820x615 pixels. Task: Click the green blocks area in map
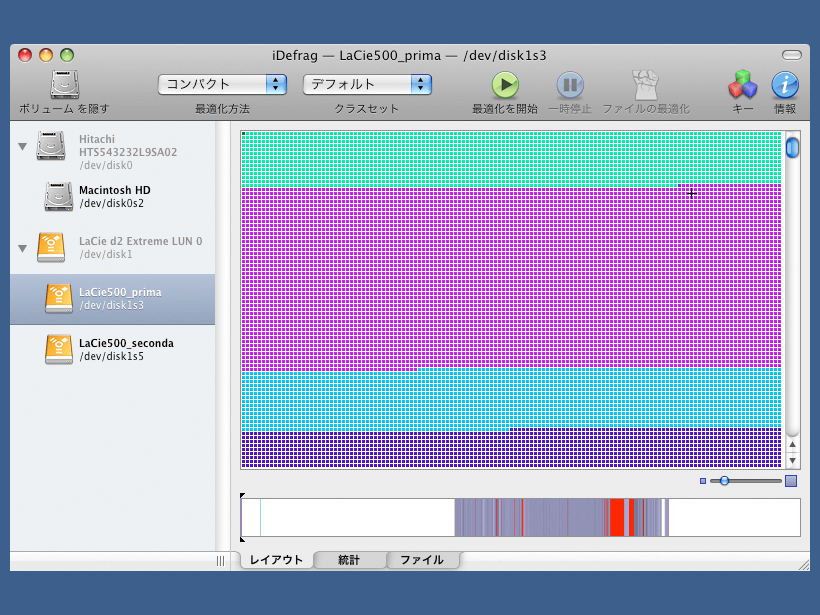coord(511,158)
